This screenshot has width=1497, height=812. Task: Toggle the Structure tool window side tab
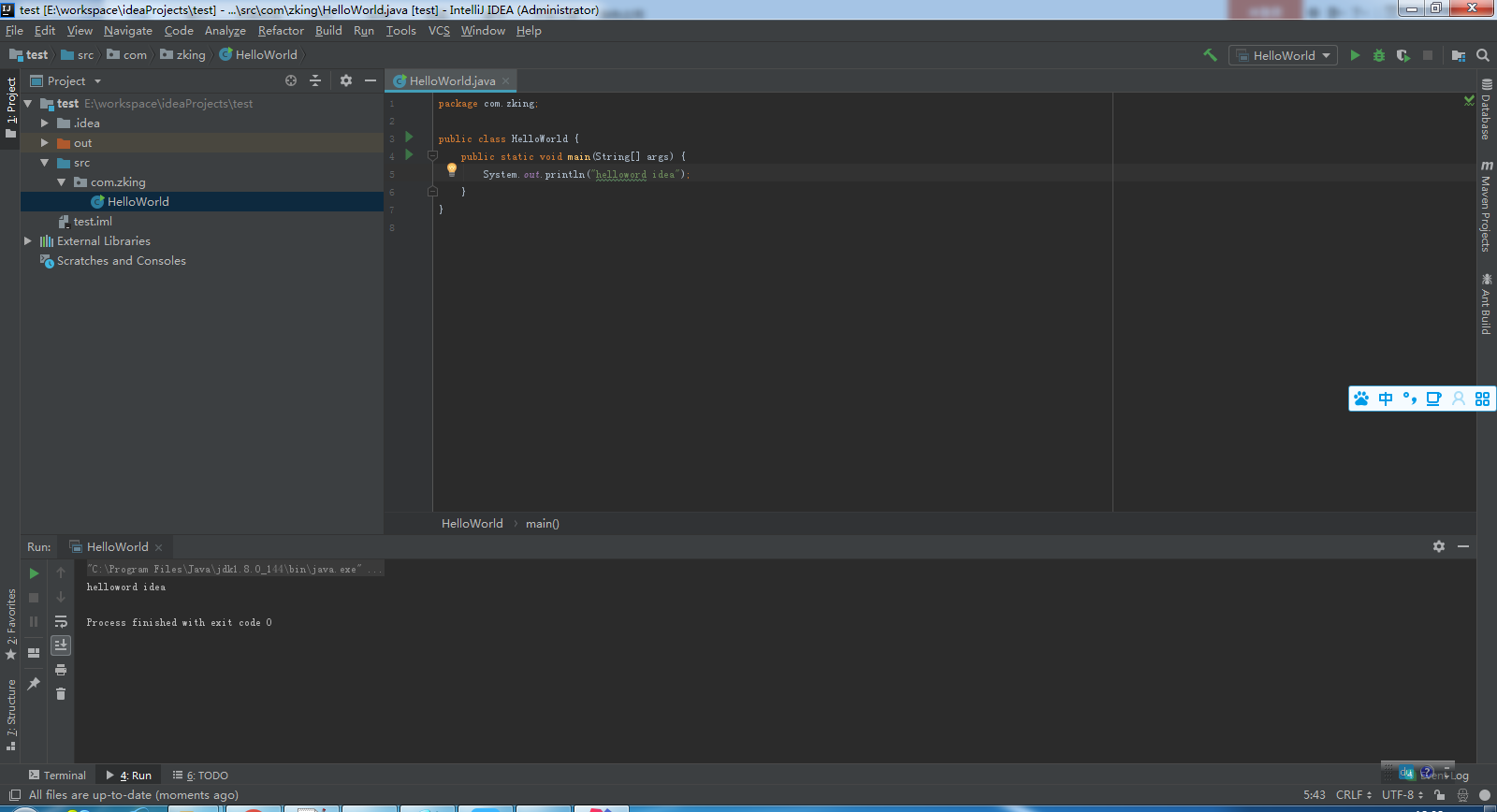(x=11, y=715)
